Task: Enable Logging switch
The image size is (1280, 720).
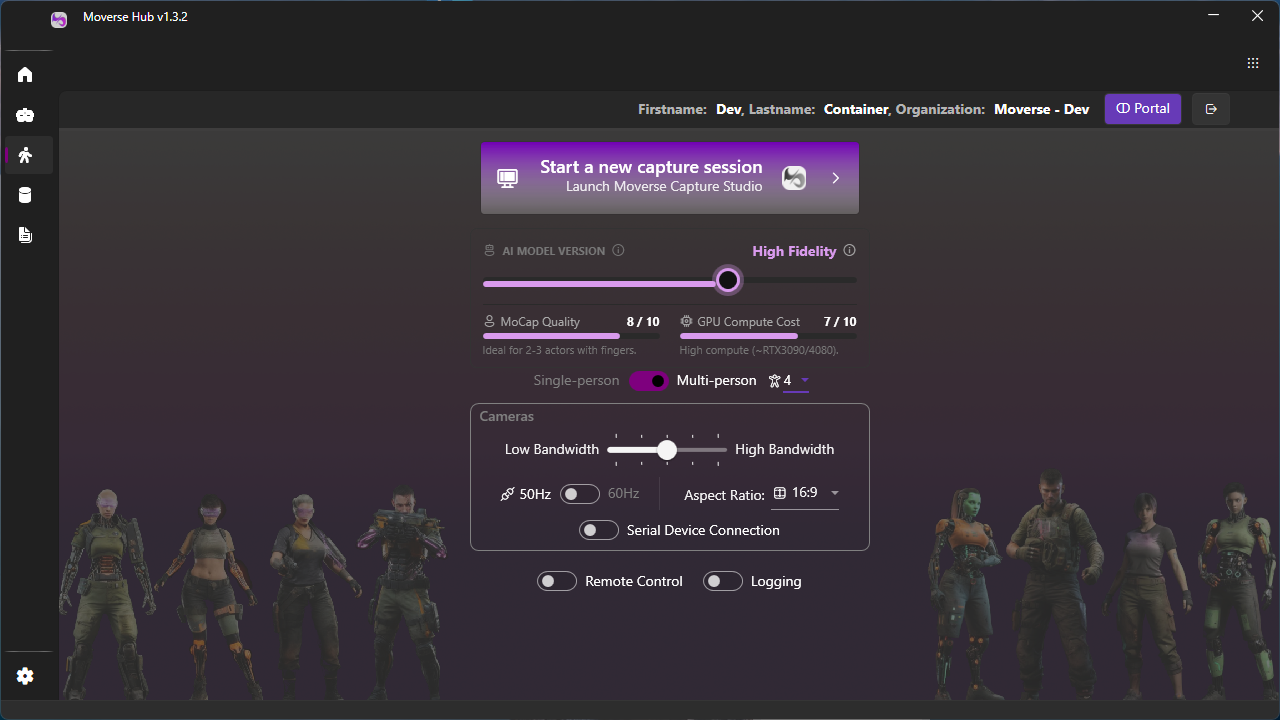Action: pyautogui.click(x=723, y=581)
